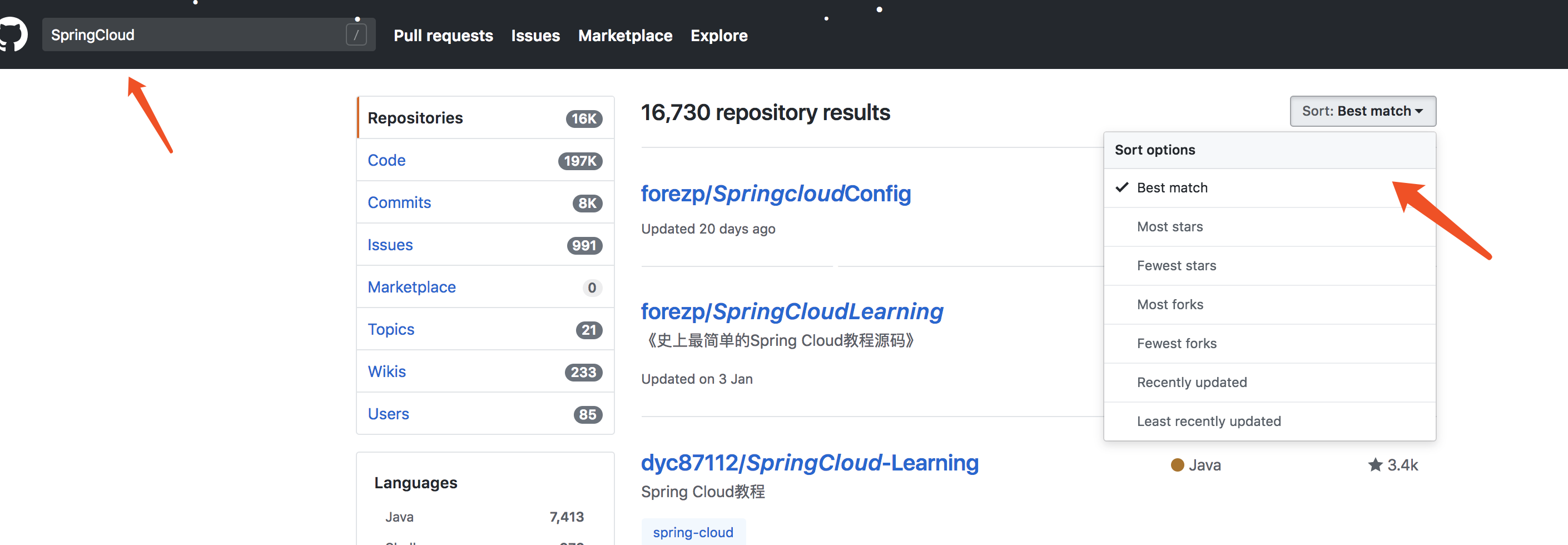
Task: Select Best match sort option
Action: 1269,187
